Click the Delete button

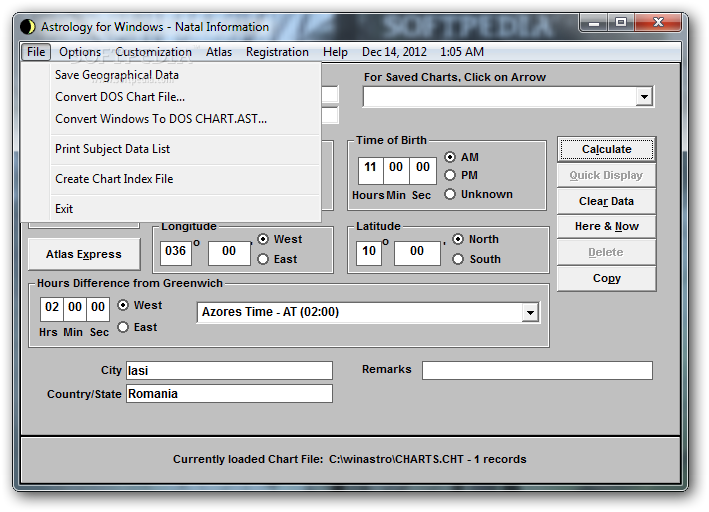pos(606,252)
